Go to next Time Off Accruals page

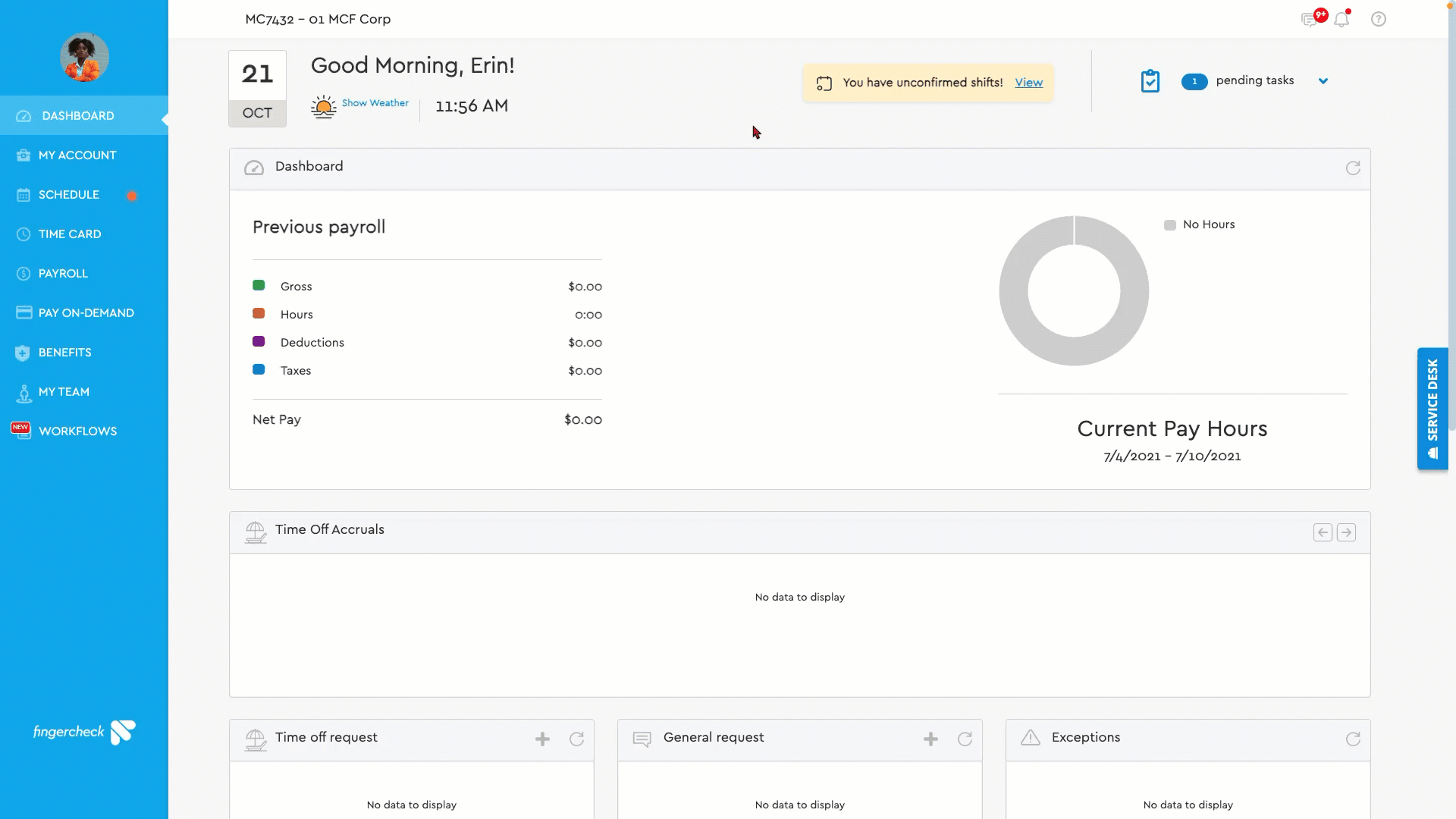(x=1347, y=532)
